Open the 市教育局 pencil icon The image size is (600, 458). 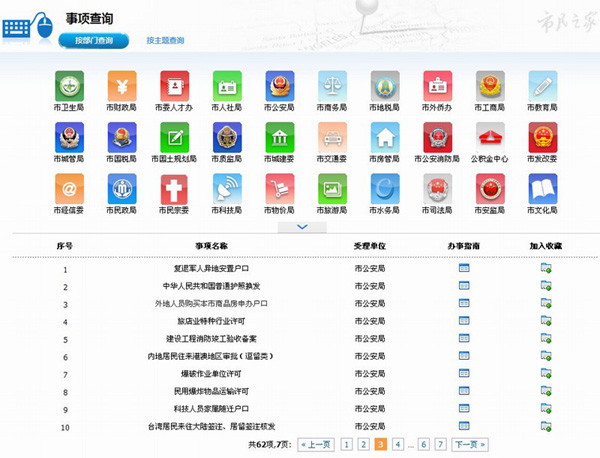coord(543,85)
